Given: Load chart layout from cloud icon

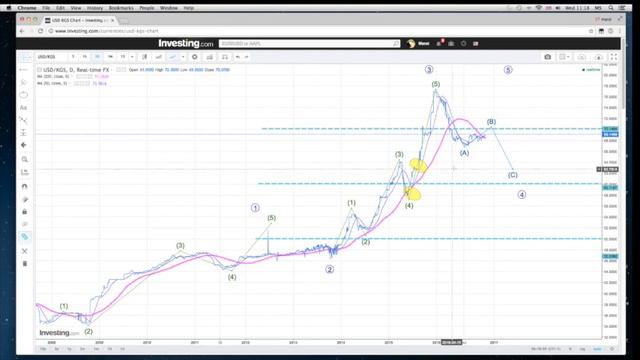Looking at the screenshot, I should tap(582, 57).
